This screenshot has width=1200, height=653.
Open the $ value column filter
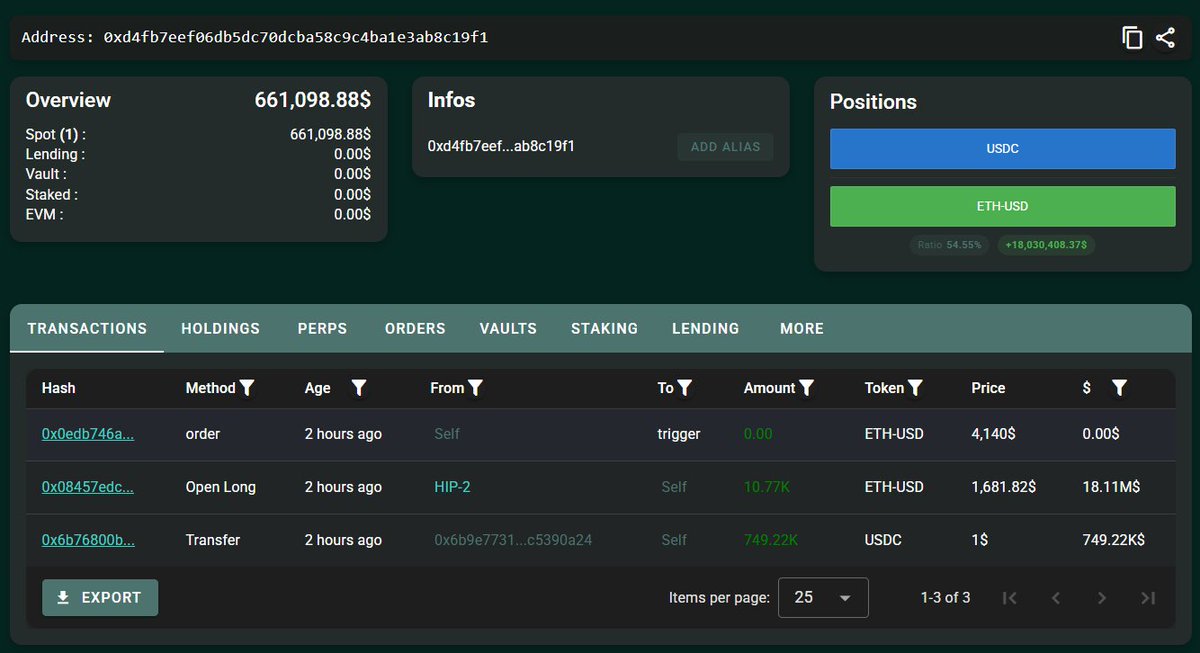[1119, 388]
